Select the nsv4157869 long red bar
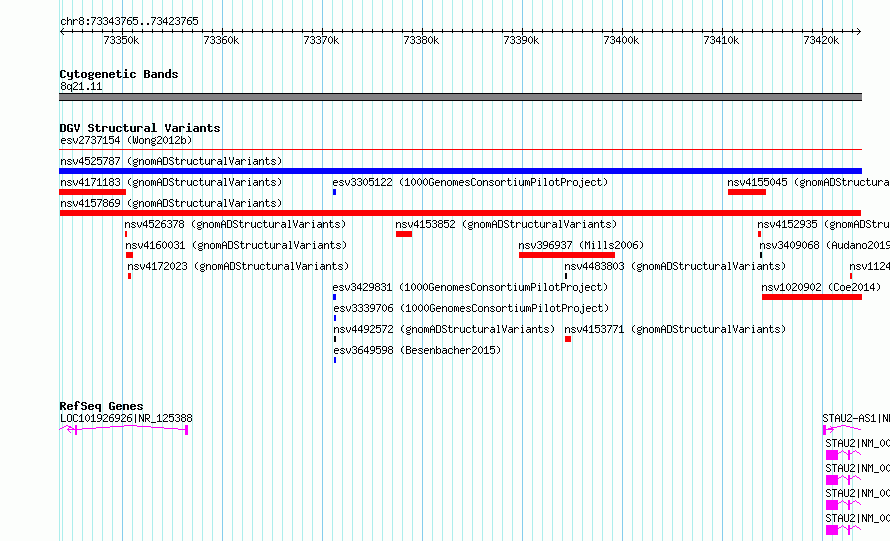Image resolution: width=890 pixels, height=541 pixels. pos(460,213)
